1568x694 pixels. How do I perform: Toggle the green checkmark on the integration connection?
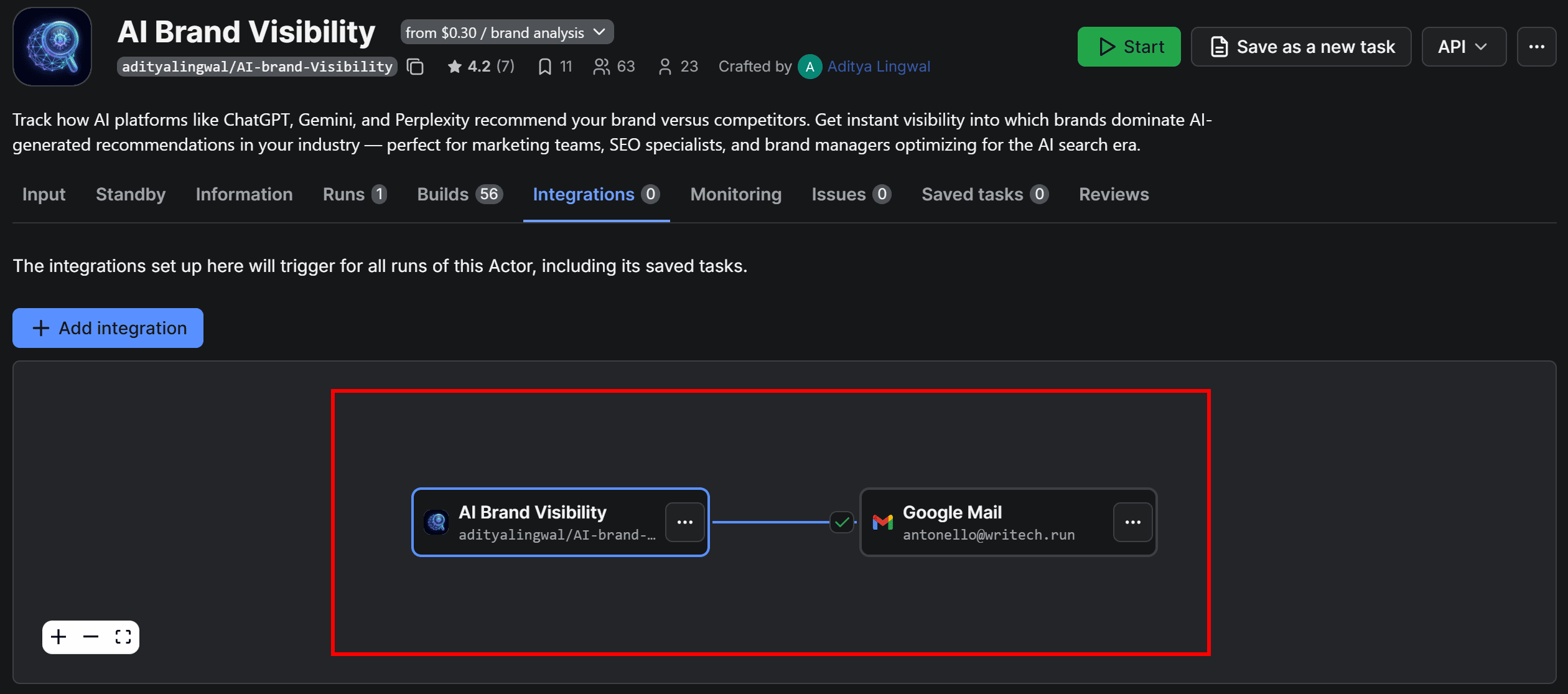point(841,522)
